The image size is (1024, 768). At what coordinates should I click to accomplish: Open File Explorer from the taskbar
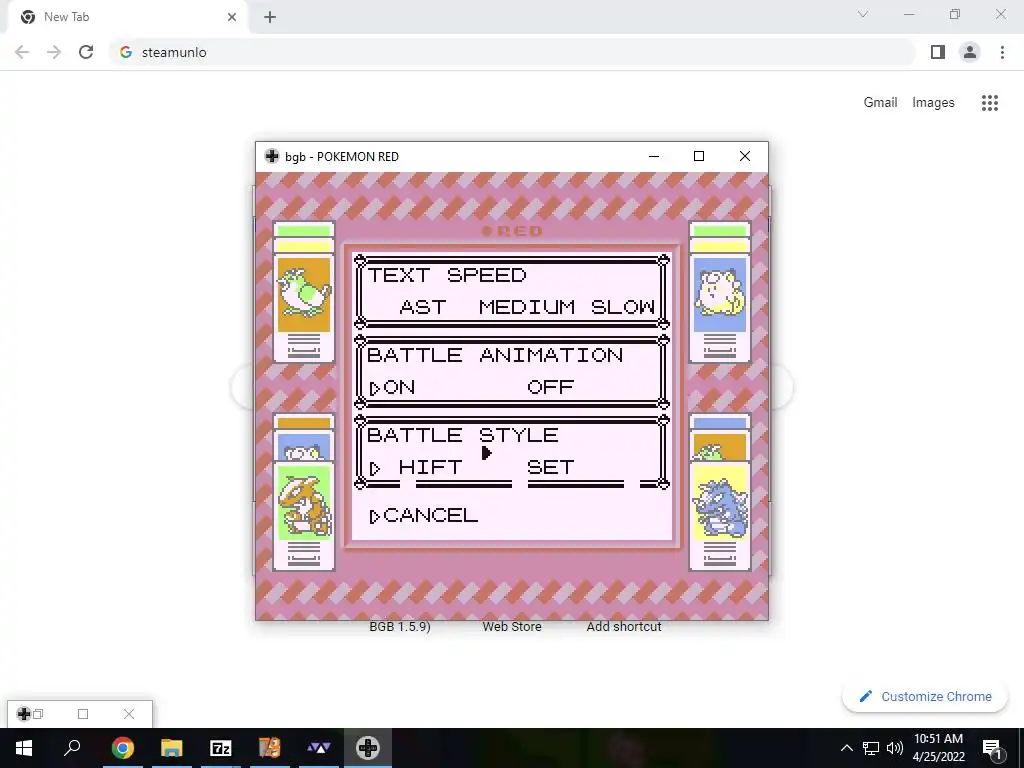171,748
